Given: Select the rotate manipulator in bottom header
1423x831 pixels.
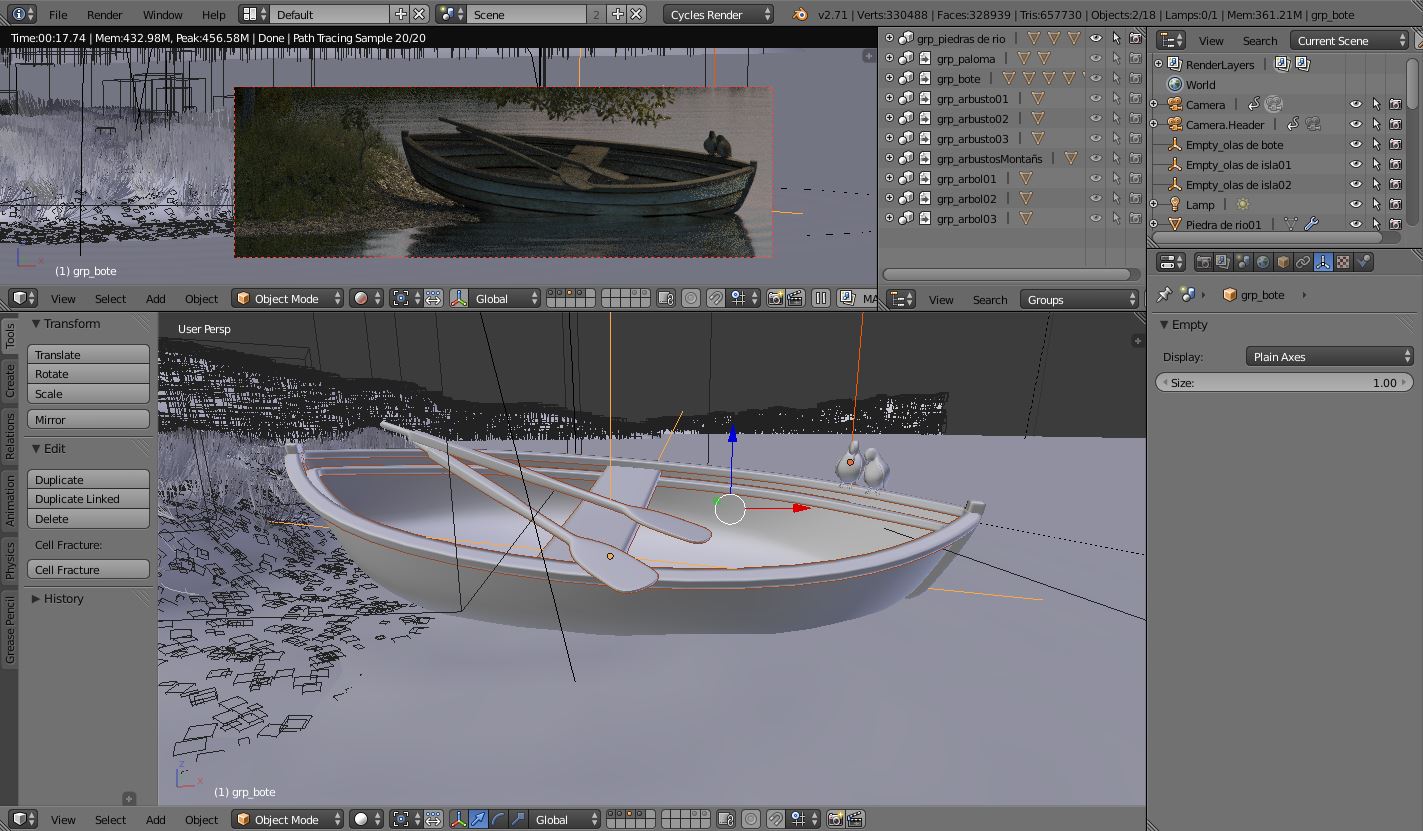Looking at the screenshot, I should click(498, 819).
